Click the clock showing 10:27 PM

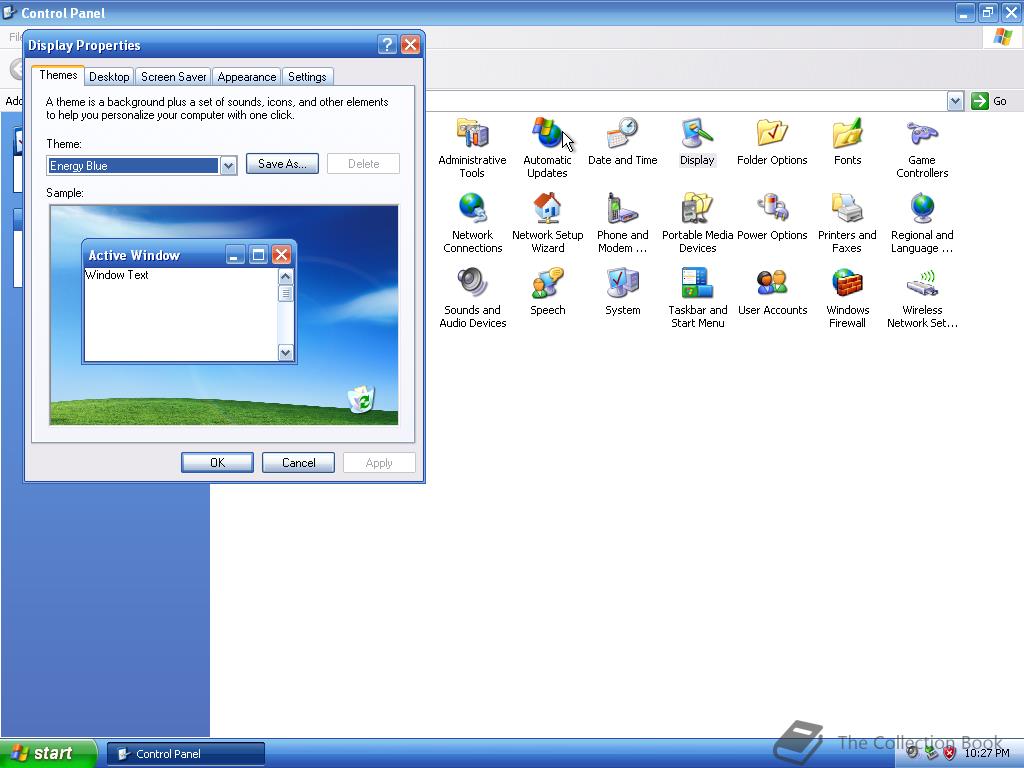click(987, 753)
